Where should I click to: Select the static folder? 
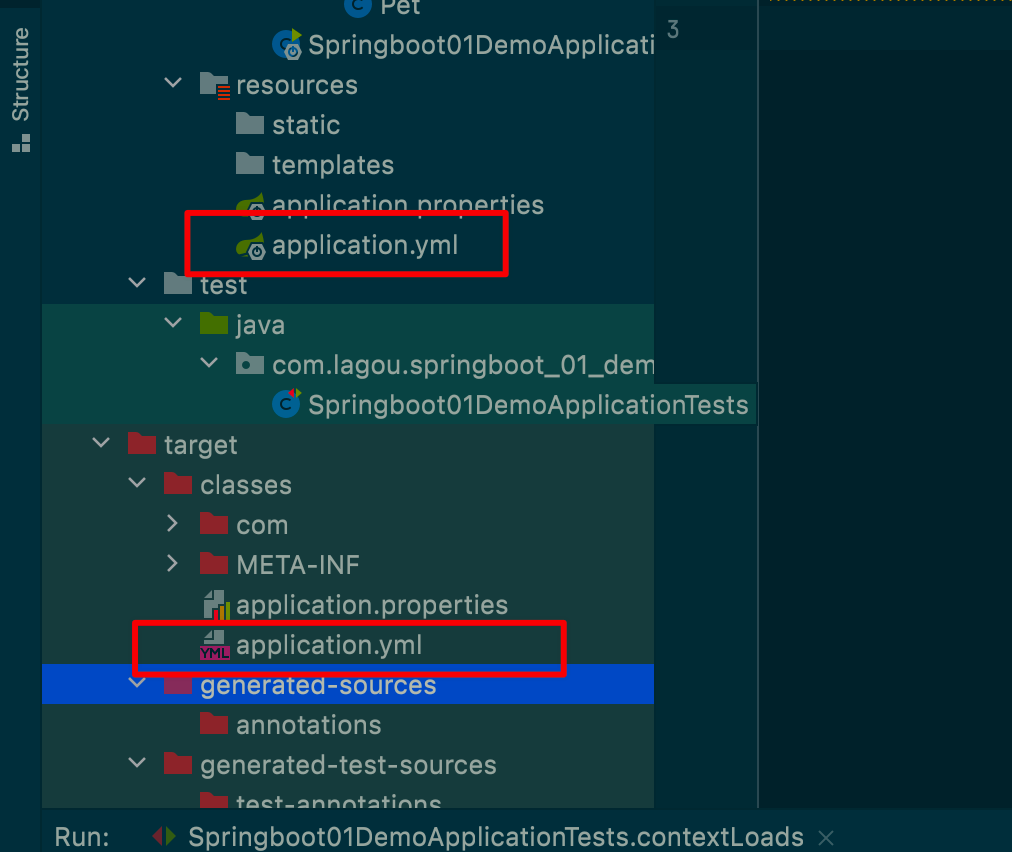306,125
